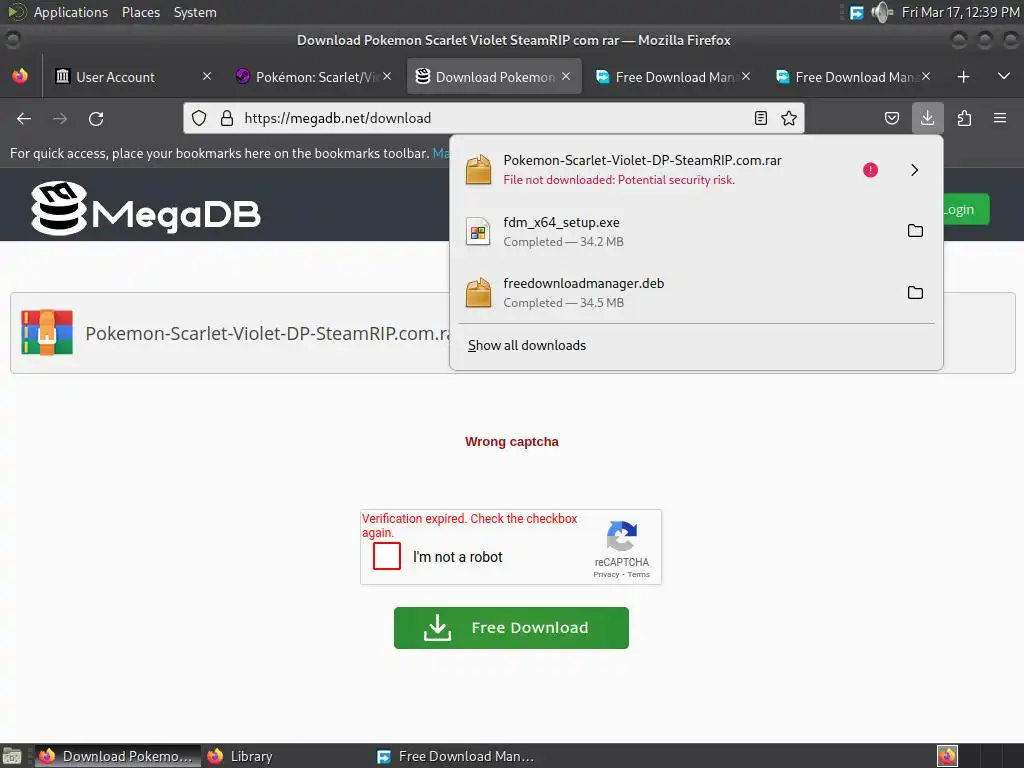Click the green Free Download button

(511, 628)
